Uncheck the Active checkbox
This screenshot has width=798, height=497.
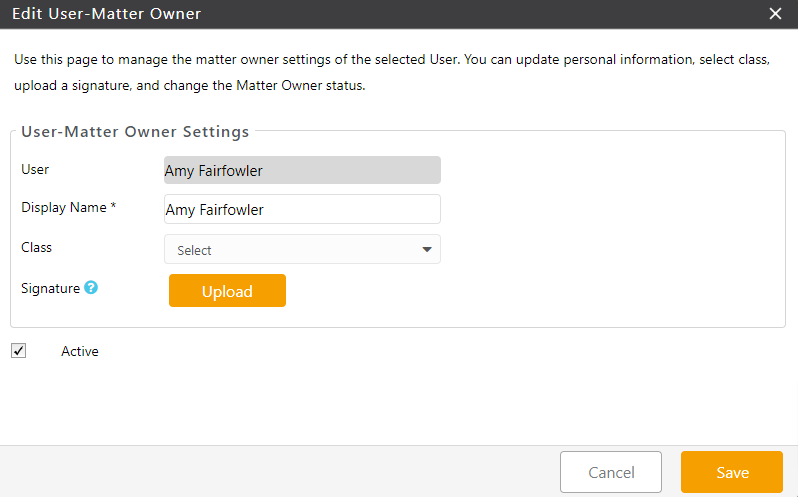tap(19, 351)
